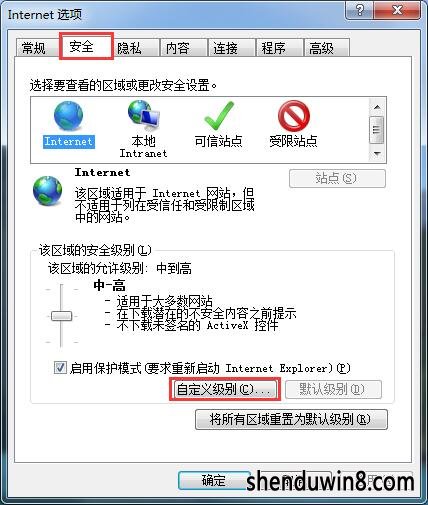Toggle the 启用保护模式 checkbox
This screenshot has width=428, height=505.
click(x=60, y=368)
